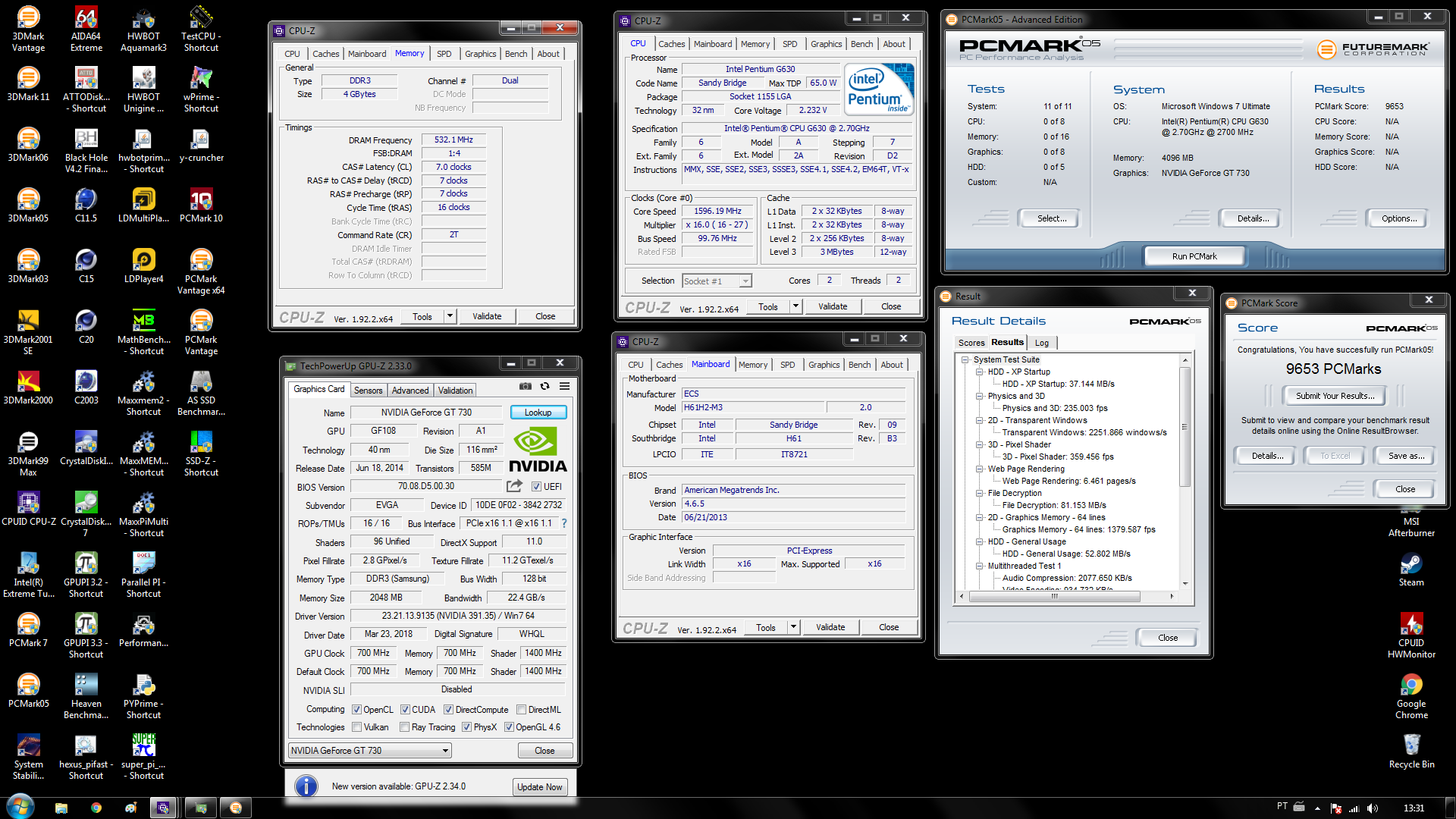Collapse the Physics and 3D node

[x=980, y=396]
